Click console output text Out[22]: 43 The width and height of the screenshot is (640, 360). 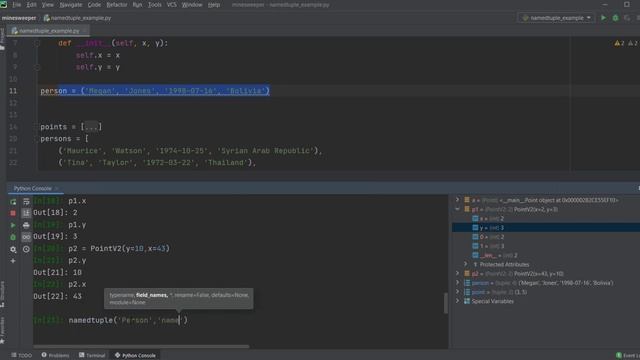[58, 296]
